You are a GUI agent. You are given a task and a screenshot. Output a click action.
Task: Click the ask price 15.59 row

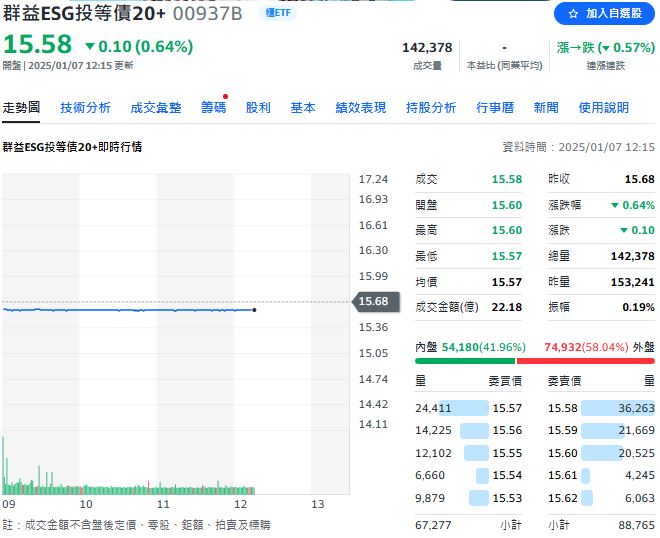pyautogui.click(x=601, y=430)
